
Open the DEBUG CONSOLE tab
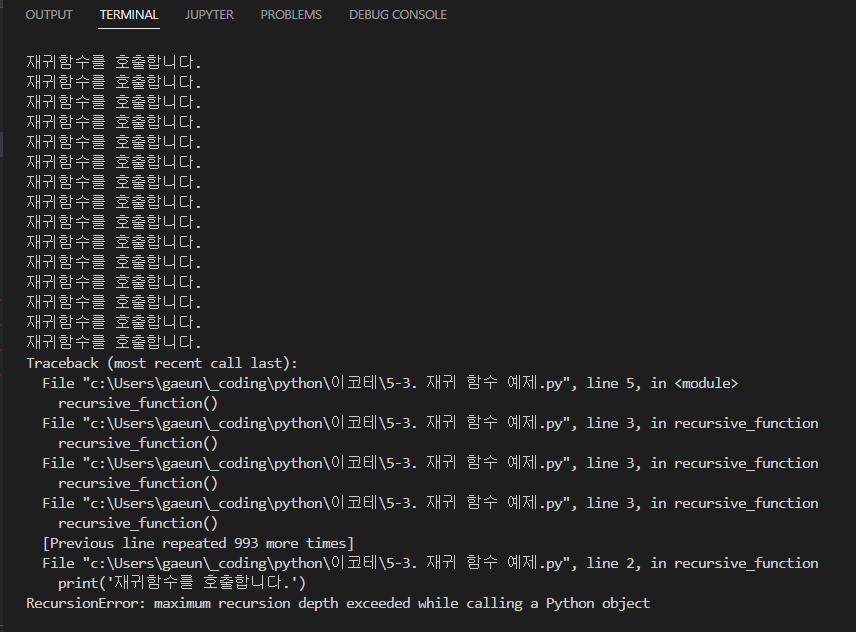[x=397, y=15]
